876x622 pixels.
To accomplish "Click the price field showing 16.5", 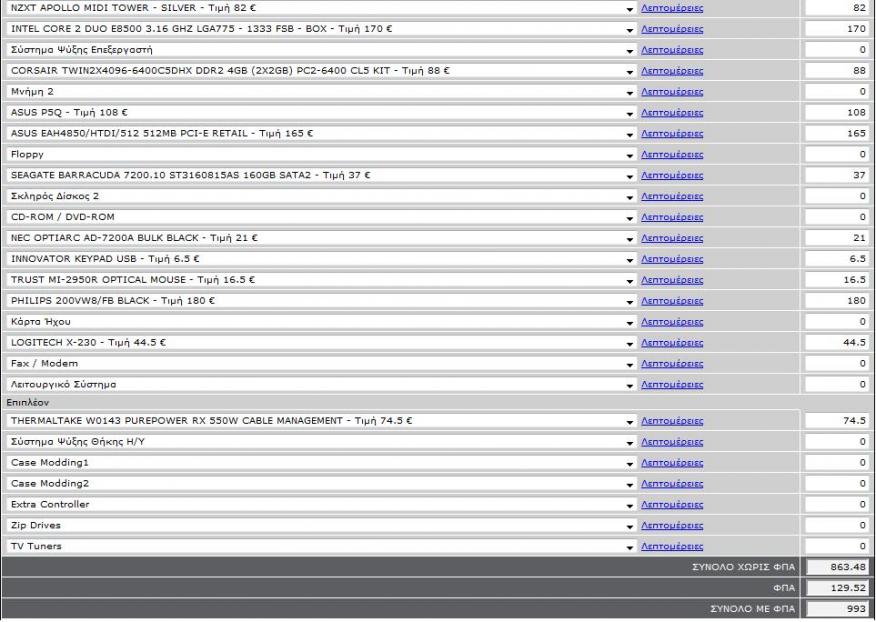I will pos(837,280).
